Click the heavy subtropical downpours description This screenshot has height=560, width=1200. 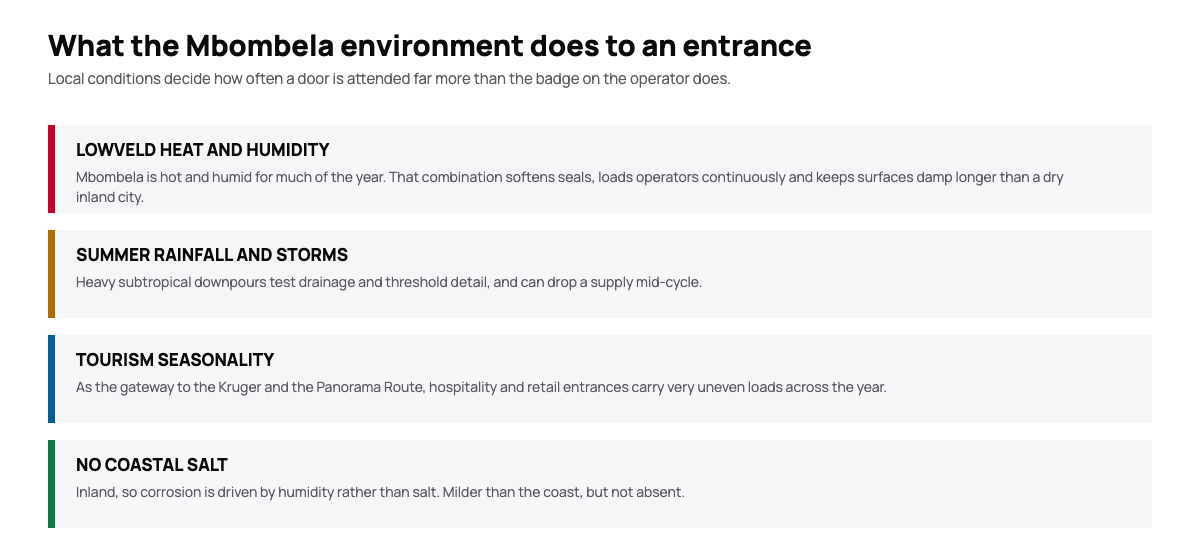coord(389,282)
